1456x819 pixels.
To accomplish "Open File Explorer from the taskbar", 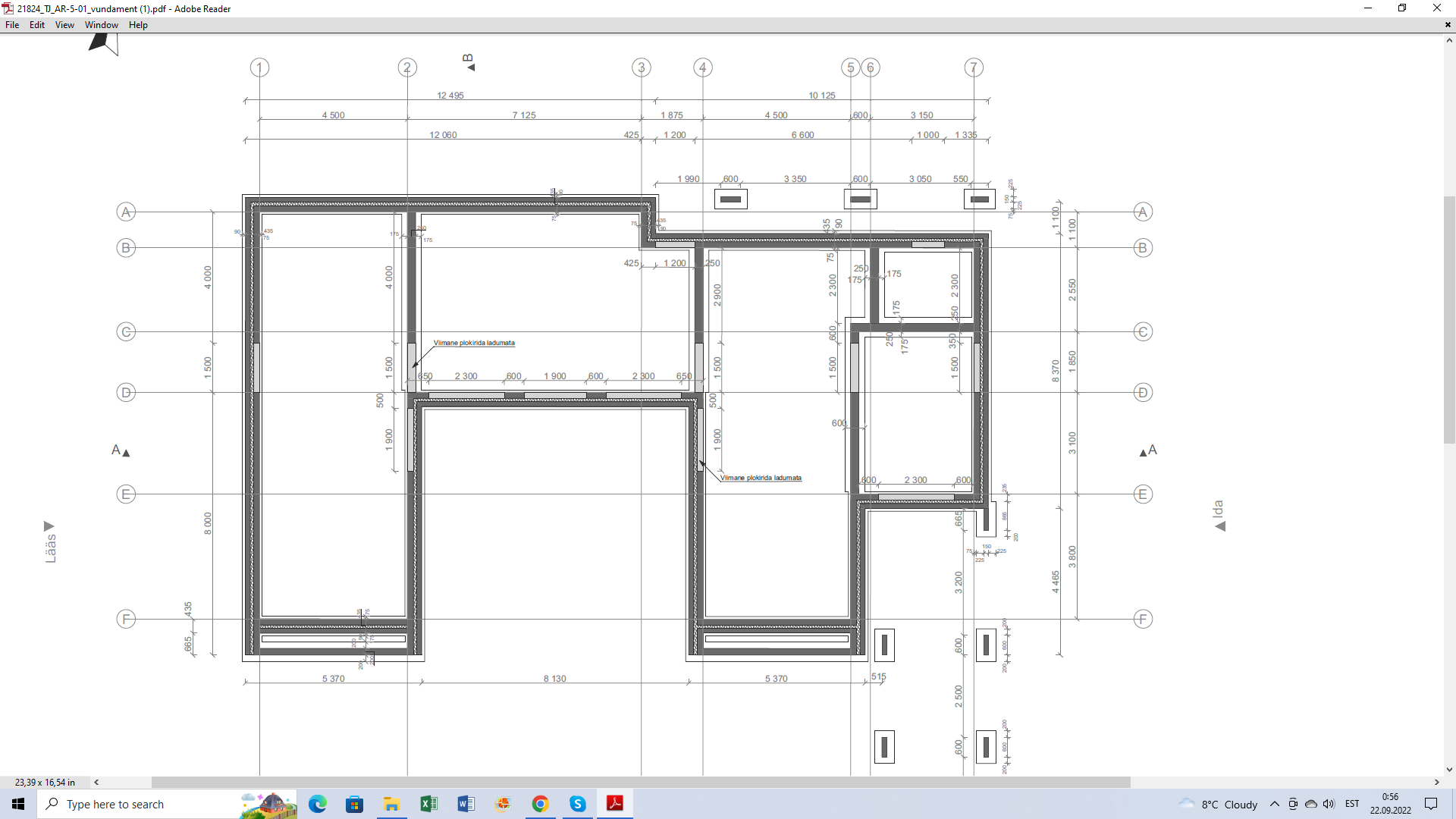I will click(x=391, y=804).
